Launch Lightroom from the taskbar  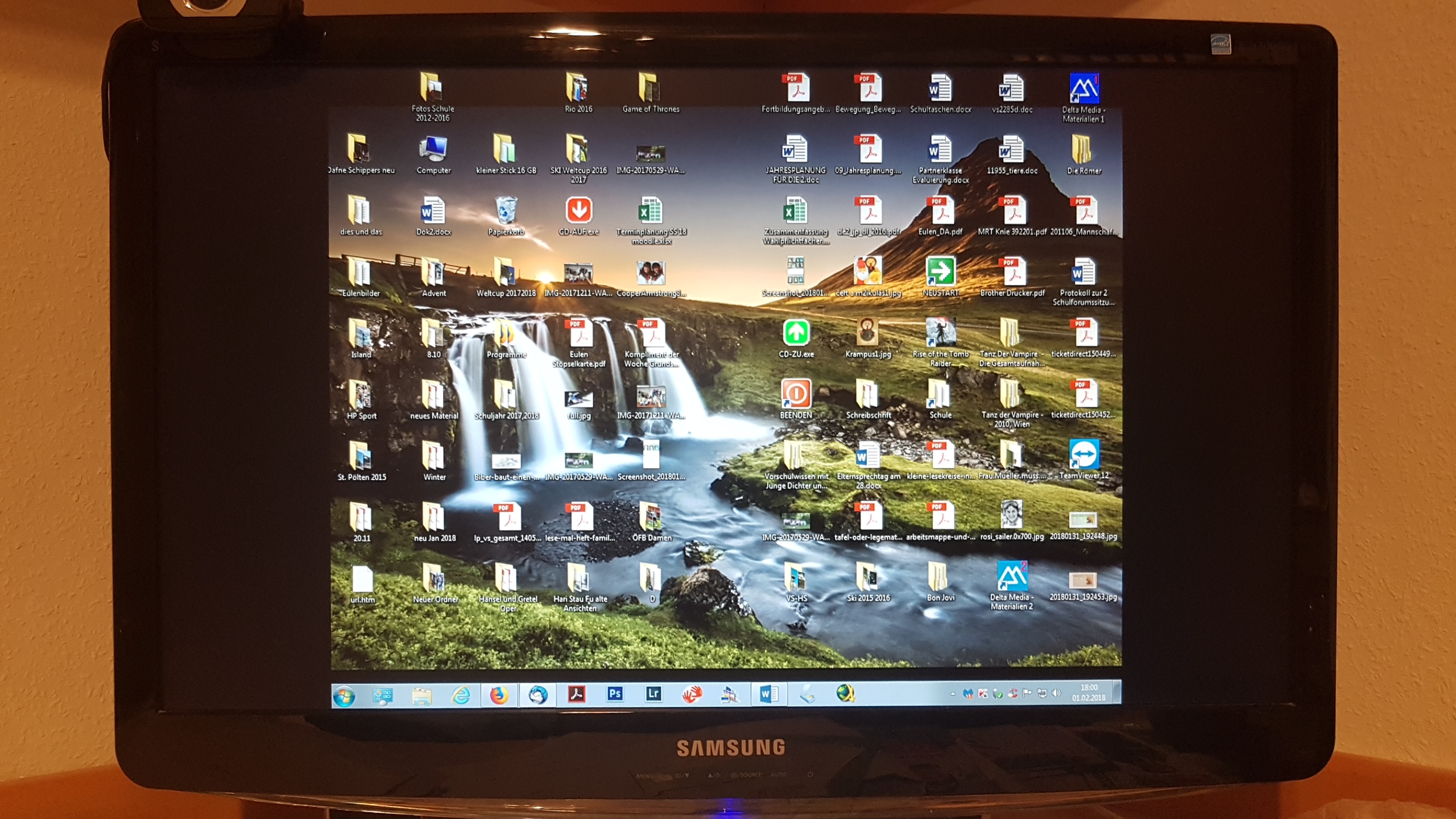(653, 694)
